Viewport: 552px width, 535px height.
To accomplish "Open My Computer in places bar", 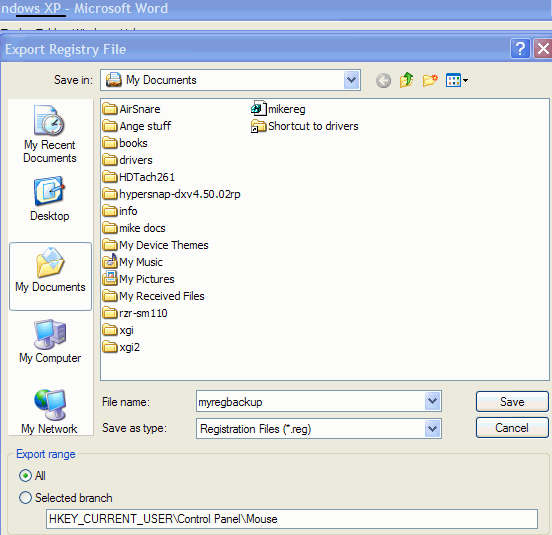I will point(50,341).
